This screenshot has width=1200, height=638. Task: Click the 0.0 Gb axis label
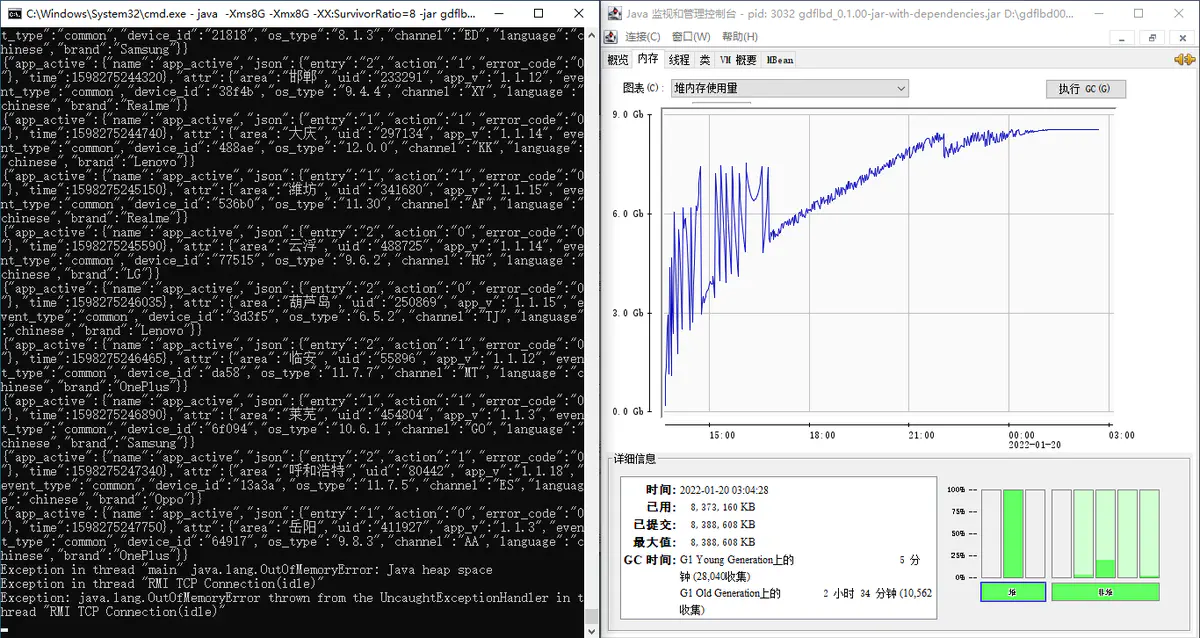point(627,411)
